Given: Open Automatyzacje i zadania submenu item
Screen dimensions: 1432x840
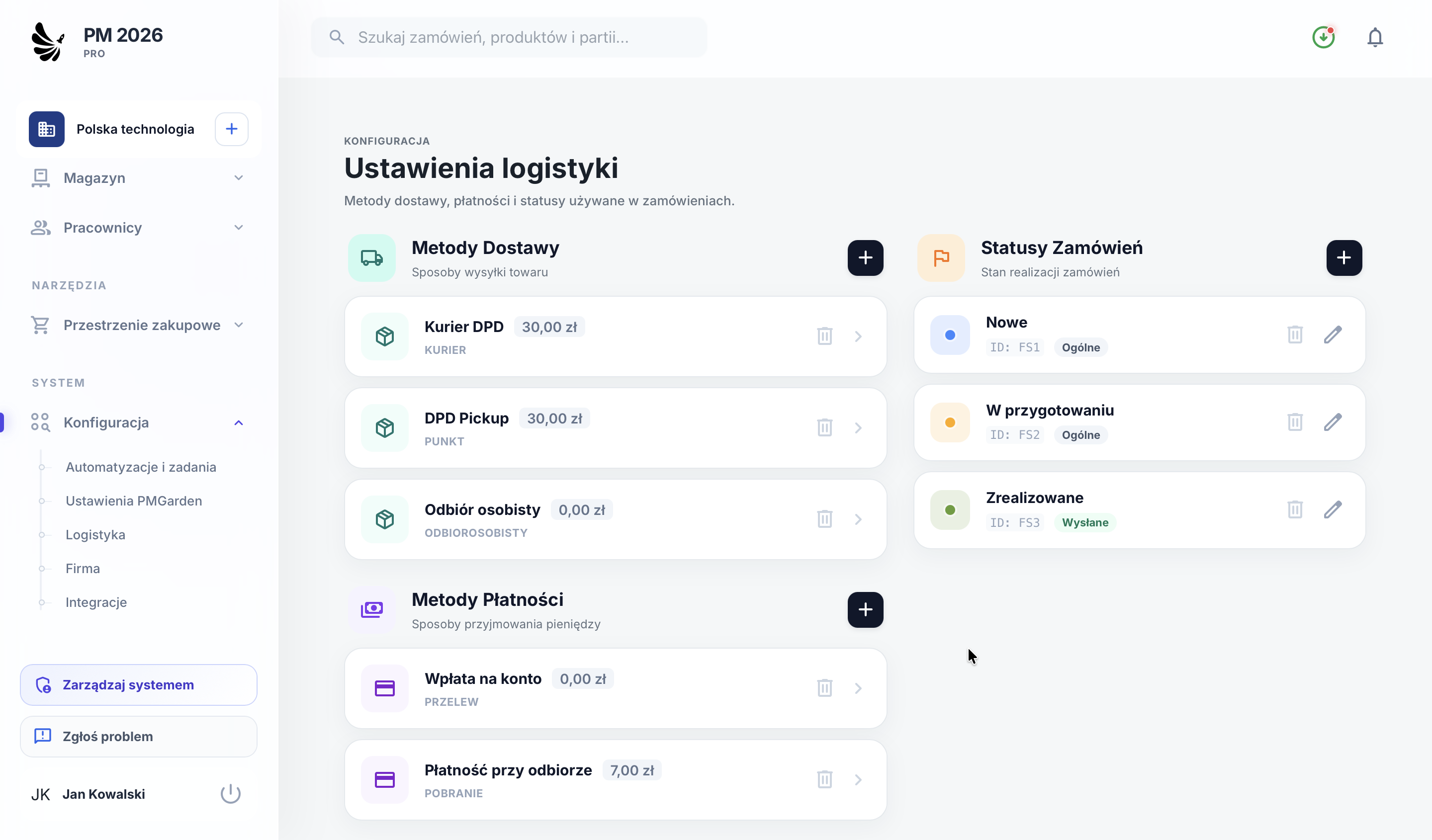Looking at the screenshot, I should click(x=141, y=467).
